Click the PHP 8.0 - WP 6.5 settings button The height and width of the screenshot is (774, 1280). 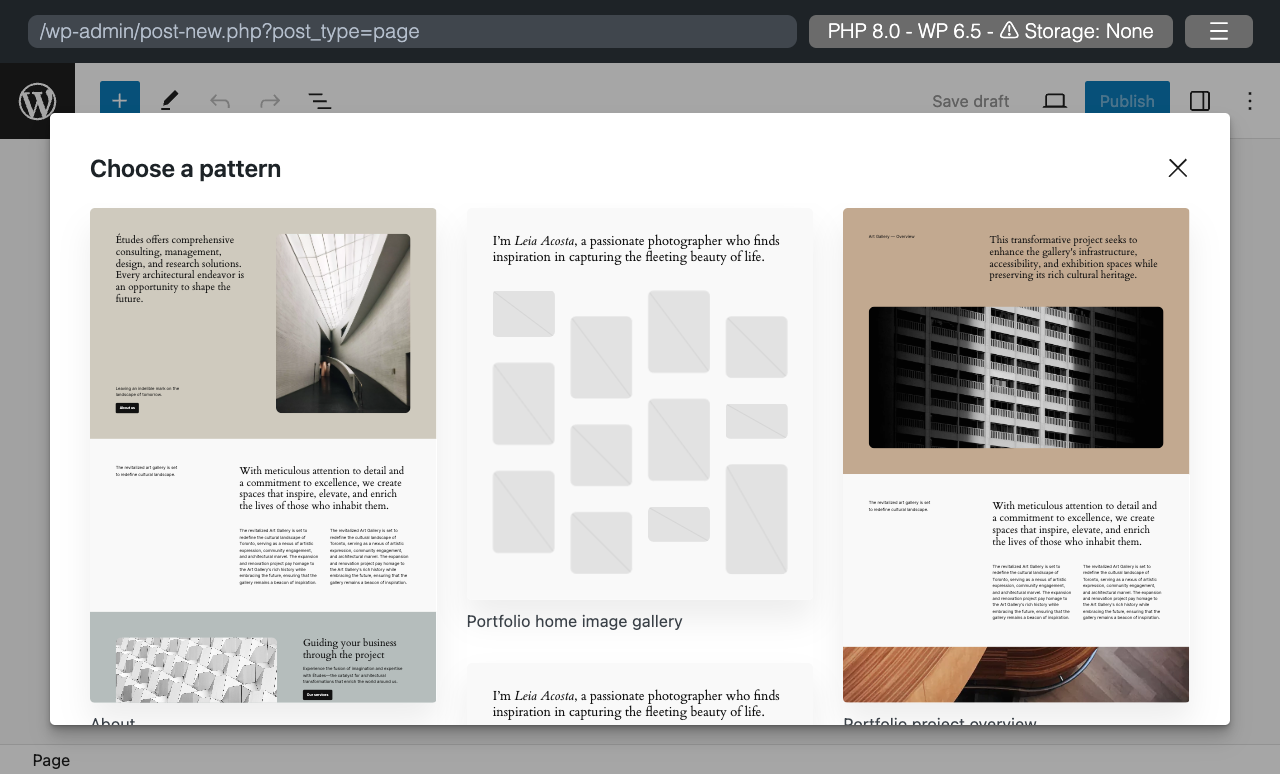click(991, 31)
